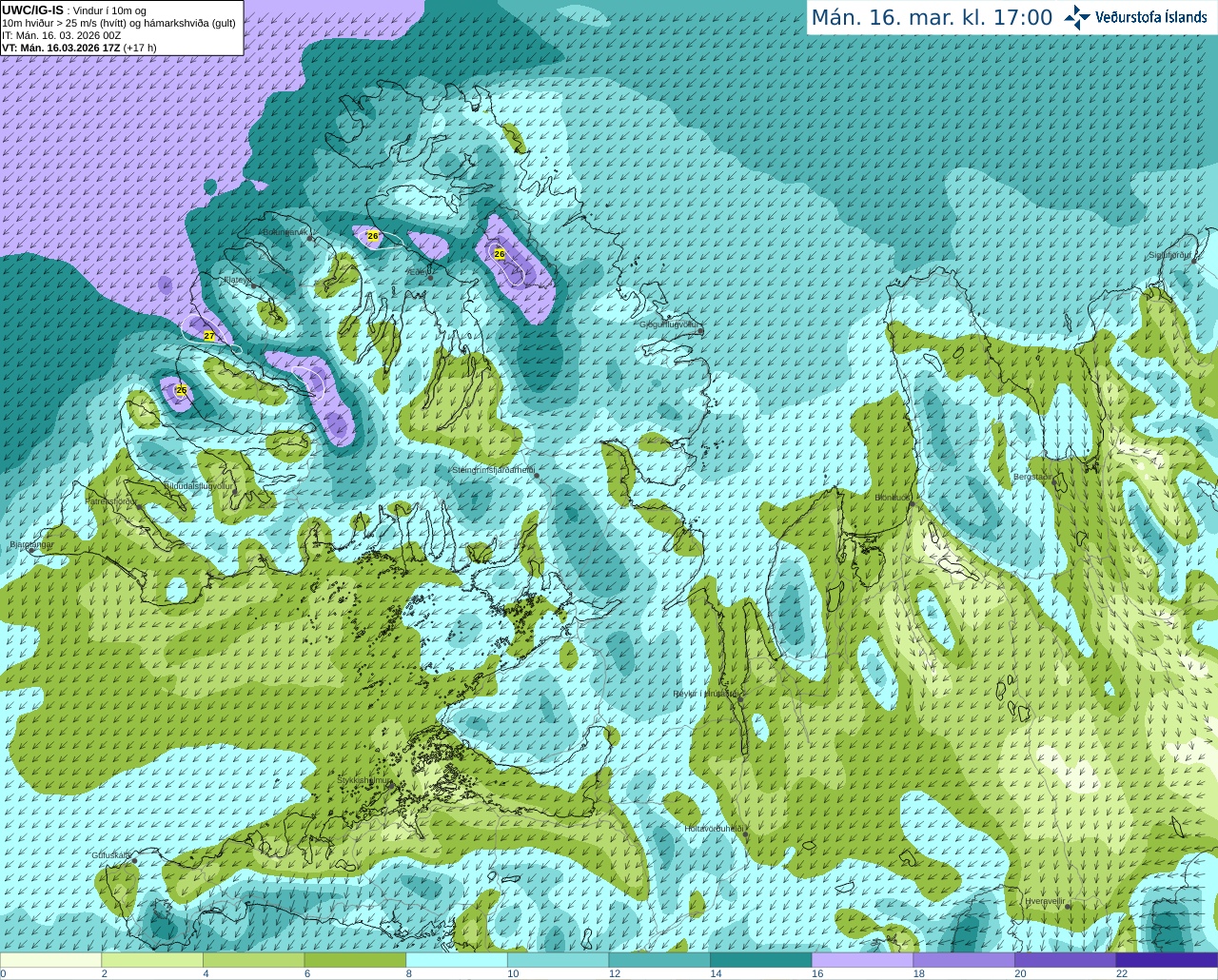Click the Veðurstofa Íslands logo icon
The width and height of the screenshot is (1218, 980).
tap(1077, 17)
